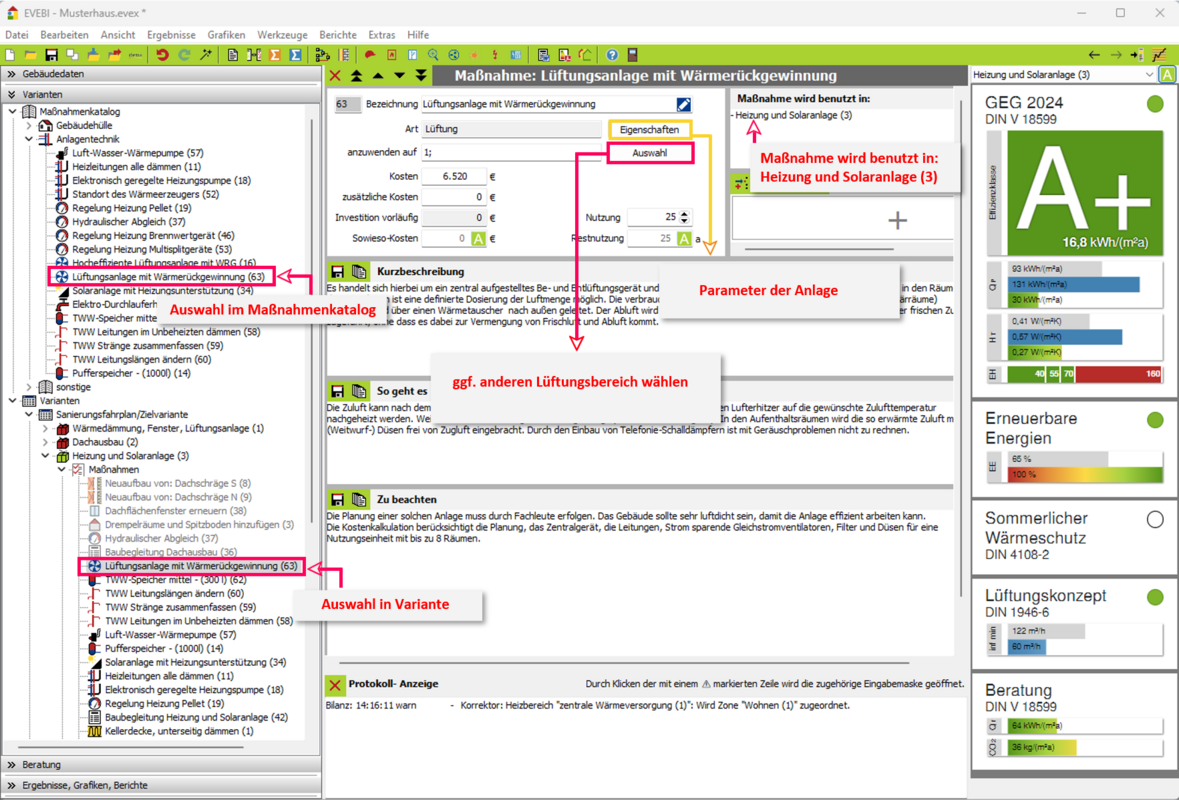Click the Auswahl button
Screen dimensions: 1179x800
click(649, 153)
